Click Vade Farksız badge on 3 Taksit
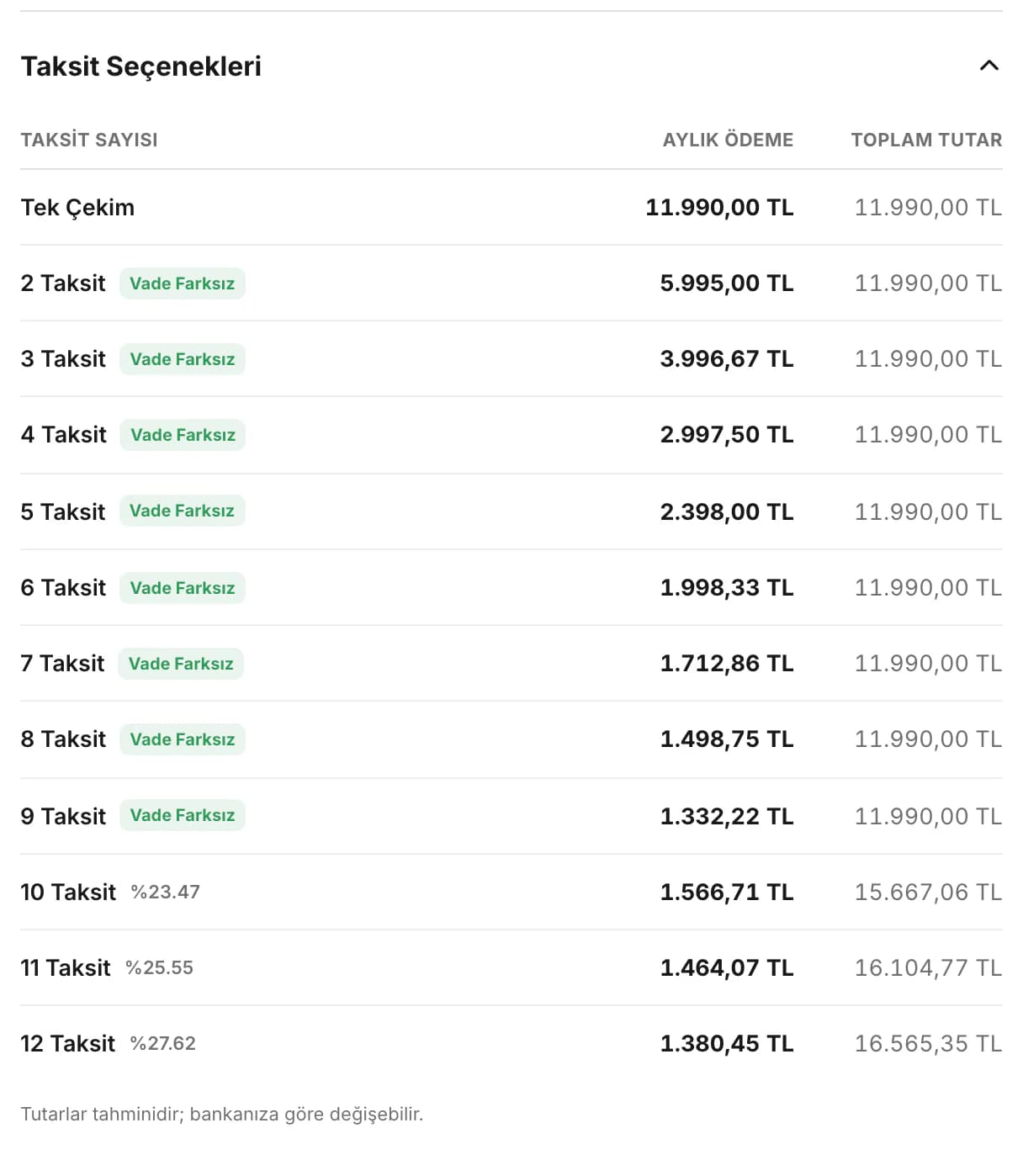This screenshot has height=1176, width=1023. (183, 359)
